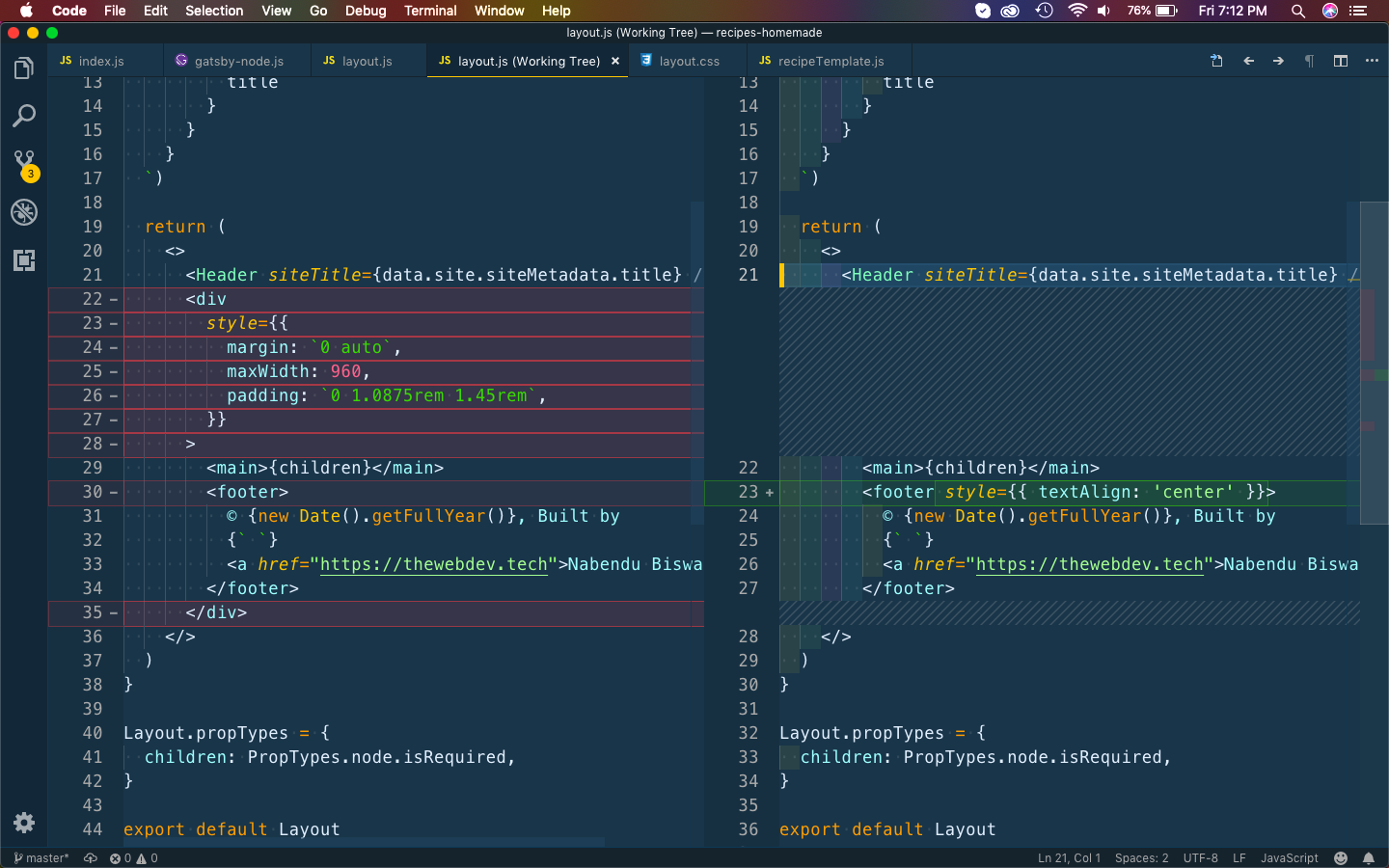1389x868 pixels.
Task: Open the Extensions view in the activity bar
Action: [24, 260]
